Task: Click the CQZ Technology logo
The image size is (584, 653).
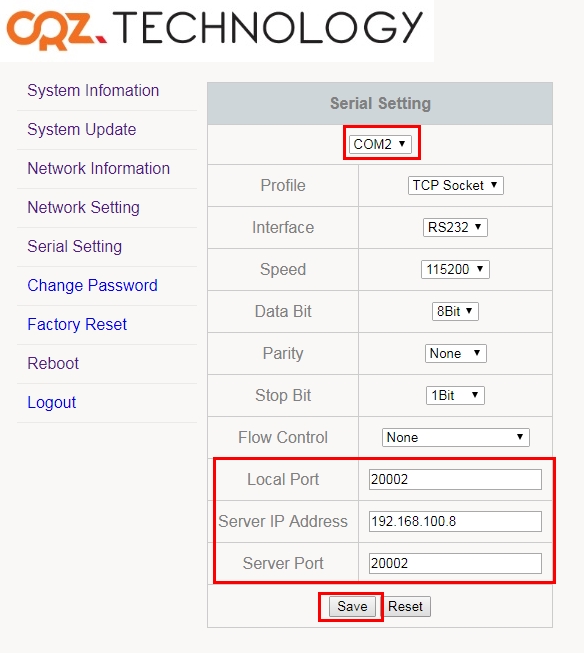Action: 215,28
